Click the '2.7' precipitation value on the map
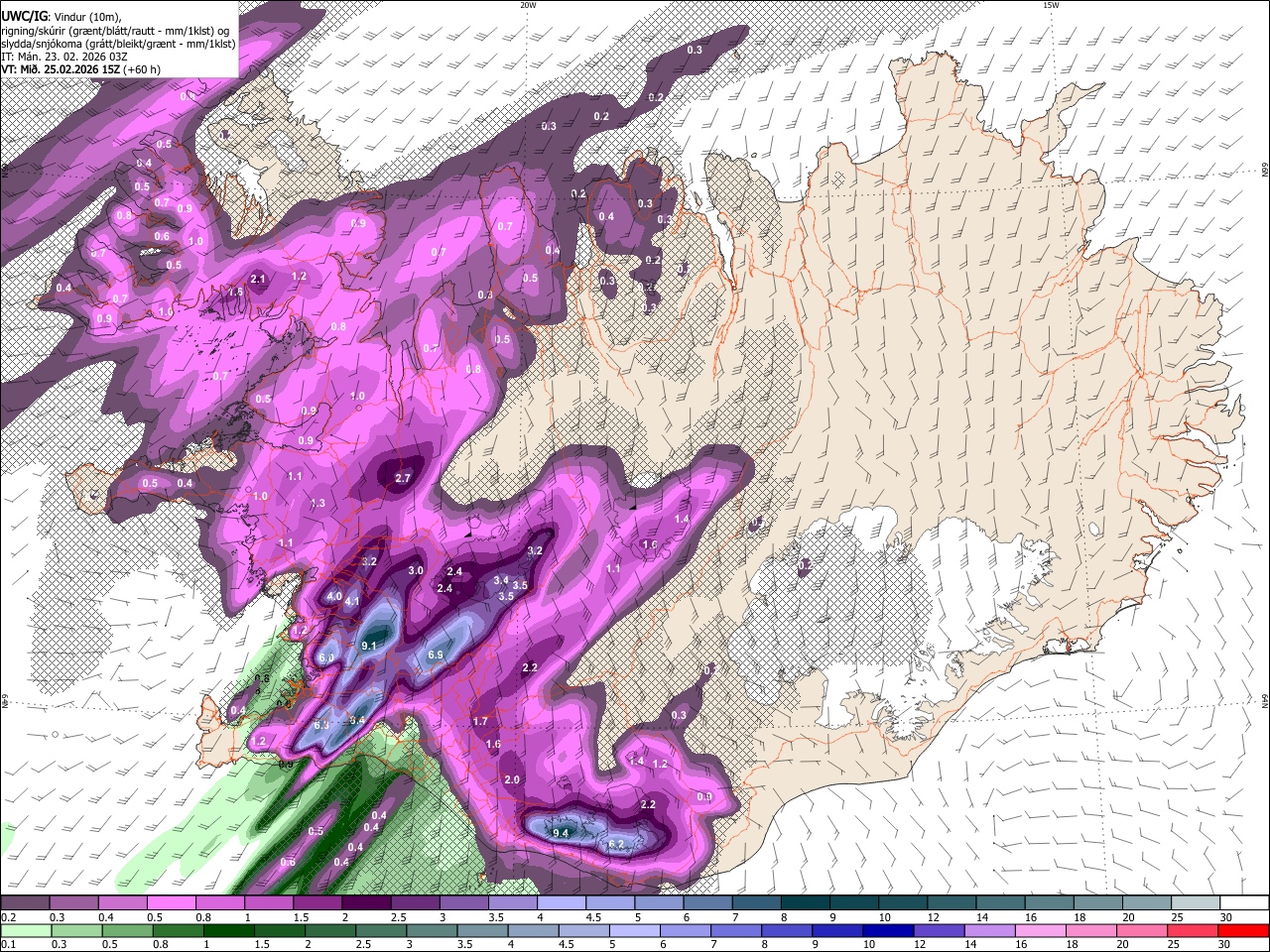This screenshot has height=952, width=1270. point(403,478)
